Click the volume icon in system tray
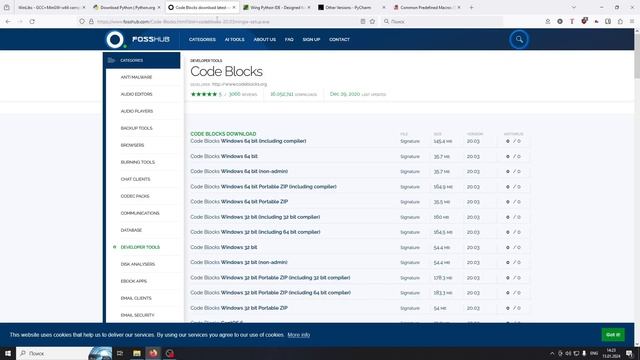Screen dimensions: 640x360 (568, 353)
